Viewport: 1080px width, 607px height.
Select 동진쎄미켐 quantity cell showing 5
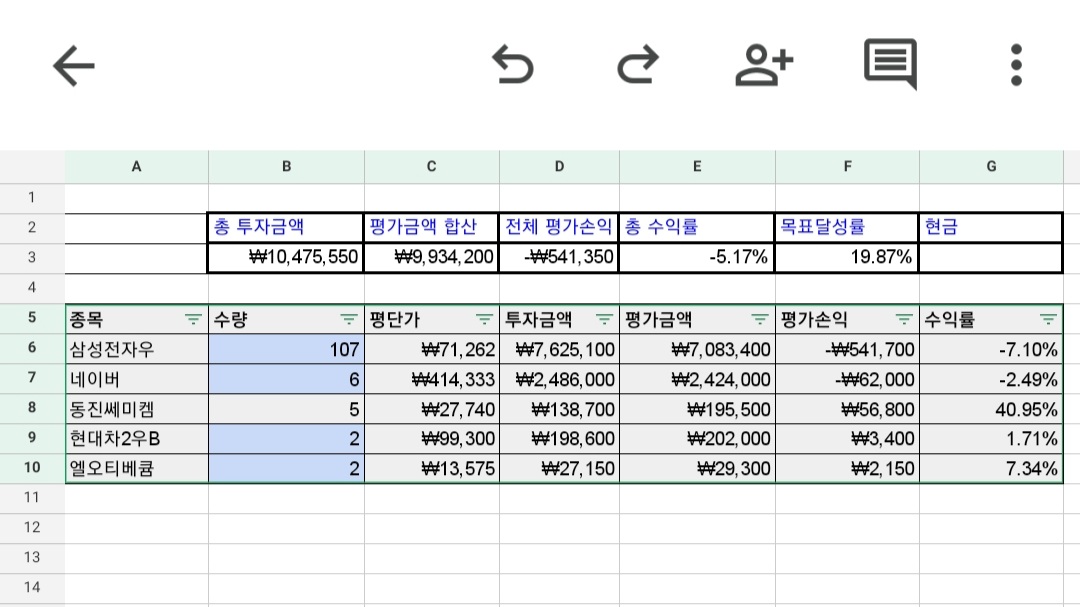pyautogui.click(x=287, y=409)
